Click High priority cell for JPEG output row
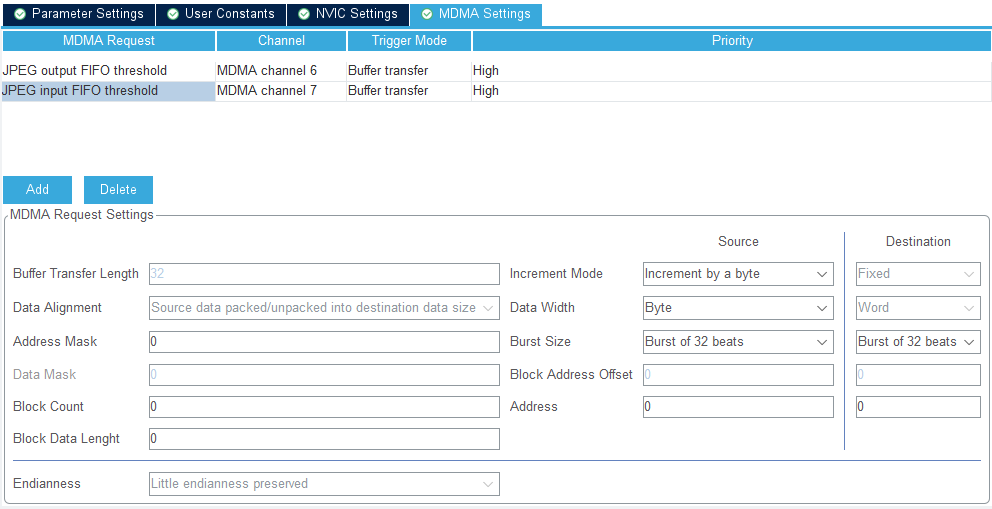Viewport: 992px width, 509px height. pyautogui.click(x=731, y=71)
